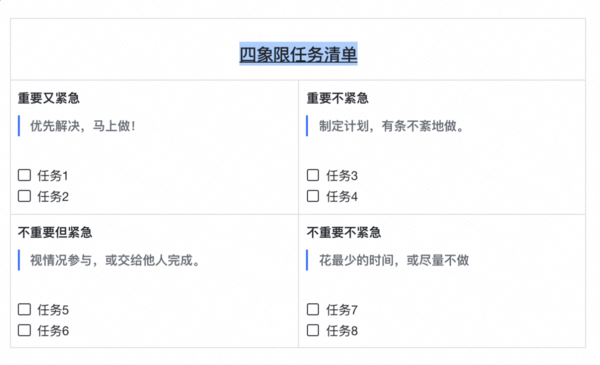Toggle the 任务8 checkbox

[x=313, y=330]
